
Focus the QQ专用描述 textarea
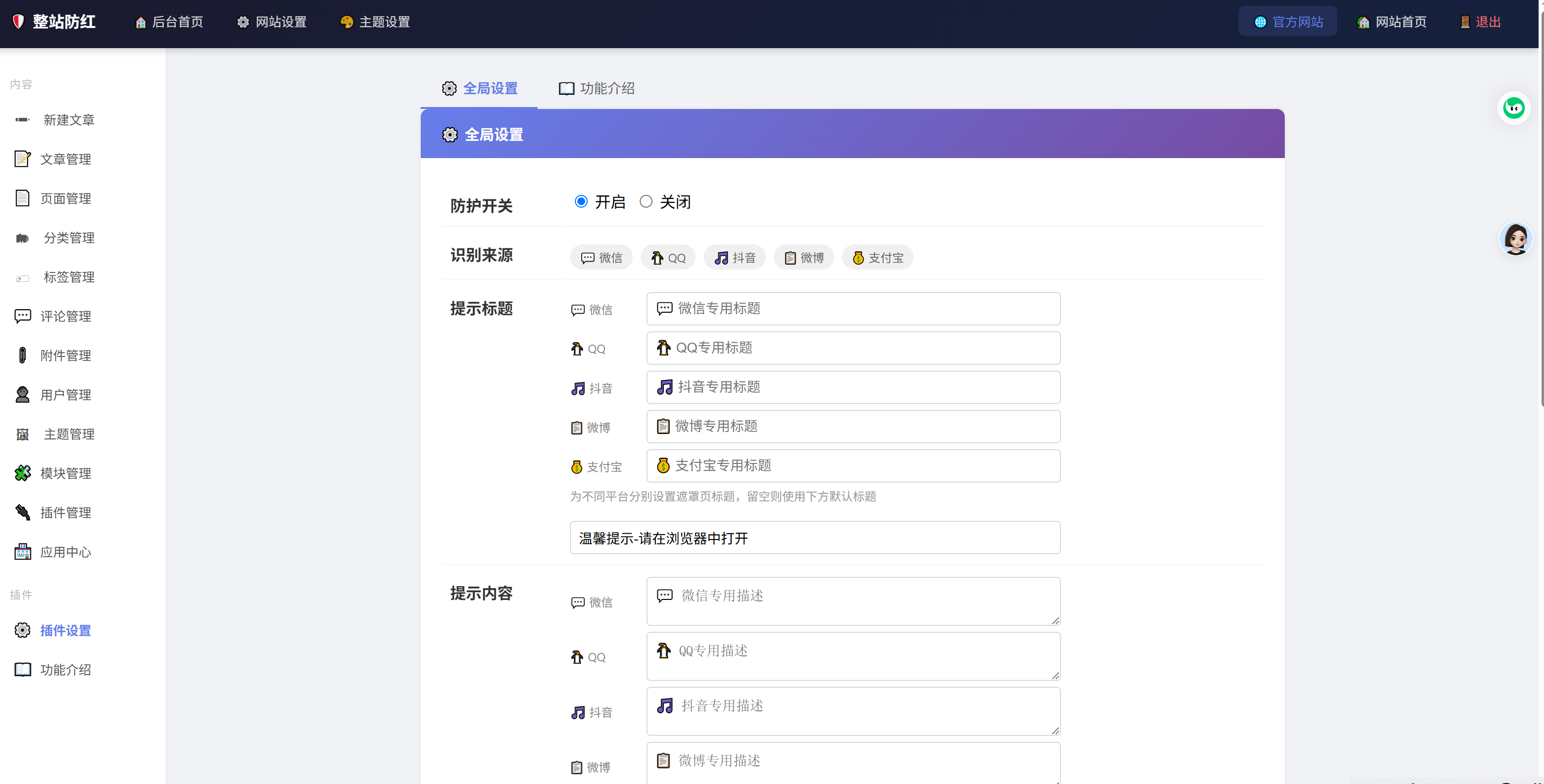(854, 656)
